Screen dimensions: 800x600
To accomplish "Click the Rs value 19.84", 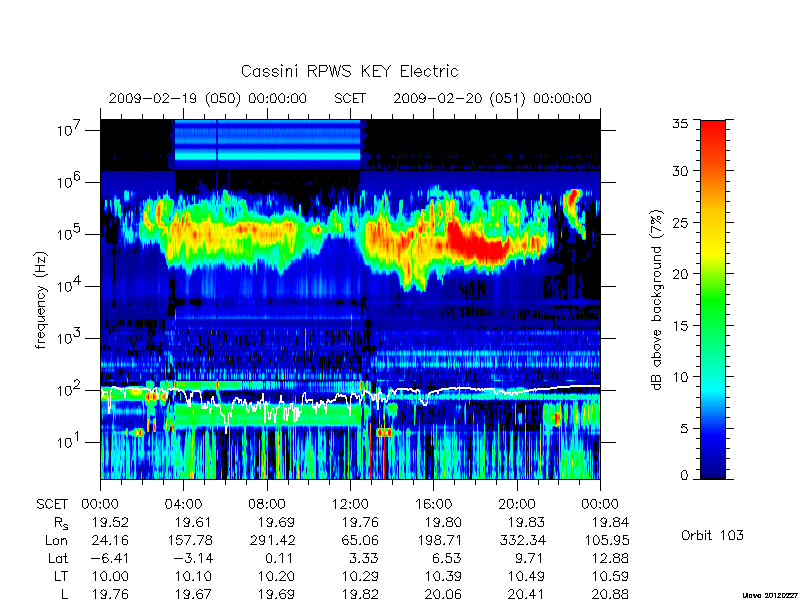I will [610, 522].
